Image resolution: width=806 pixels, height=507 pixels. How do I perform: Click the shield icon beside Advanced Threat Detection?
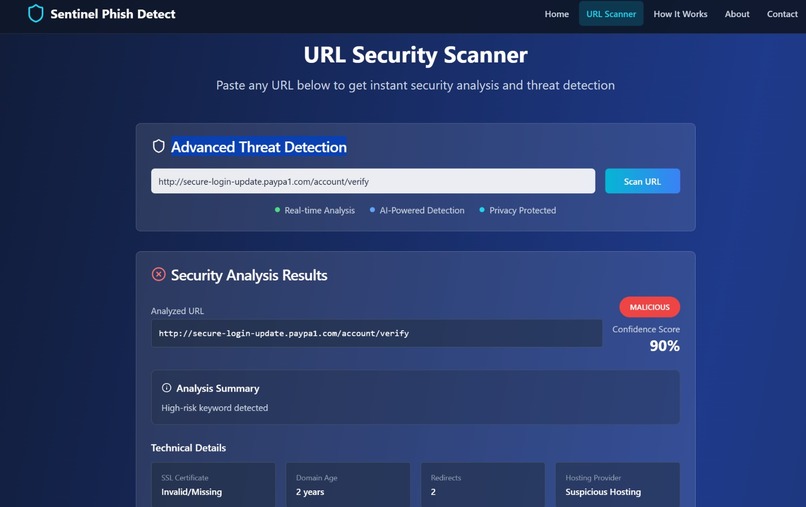[159, 147]
